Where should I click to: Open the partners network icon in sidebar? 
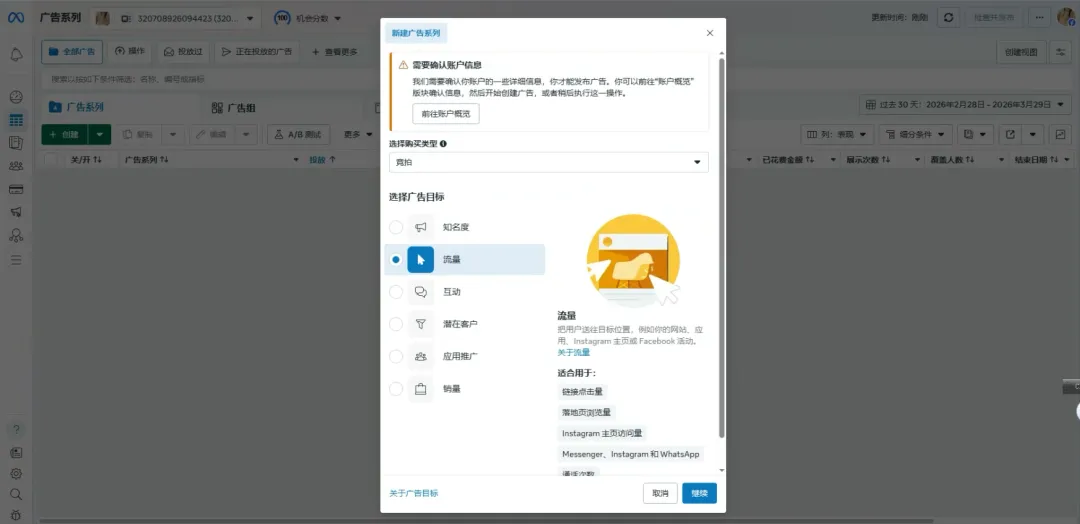click(16, 235)
